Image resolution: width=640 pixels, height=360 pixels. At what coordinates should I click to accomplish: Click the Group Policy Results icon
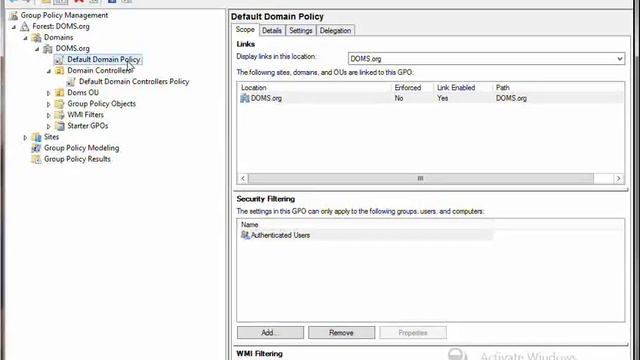tap(36, 159)
